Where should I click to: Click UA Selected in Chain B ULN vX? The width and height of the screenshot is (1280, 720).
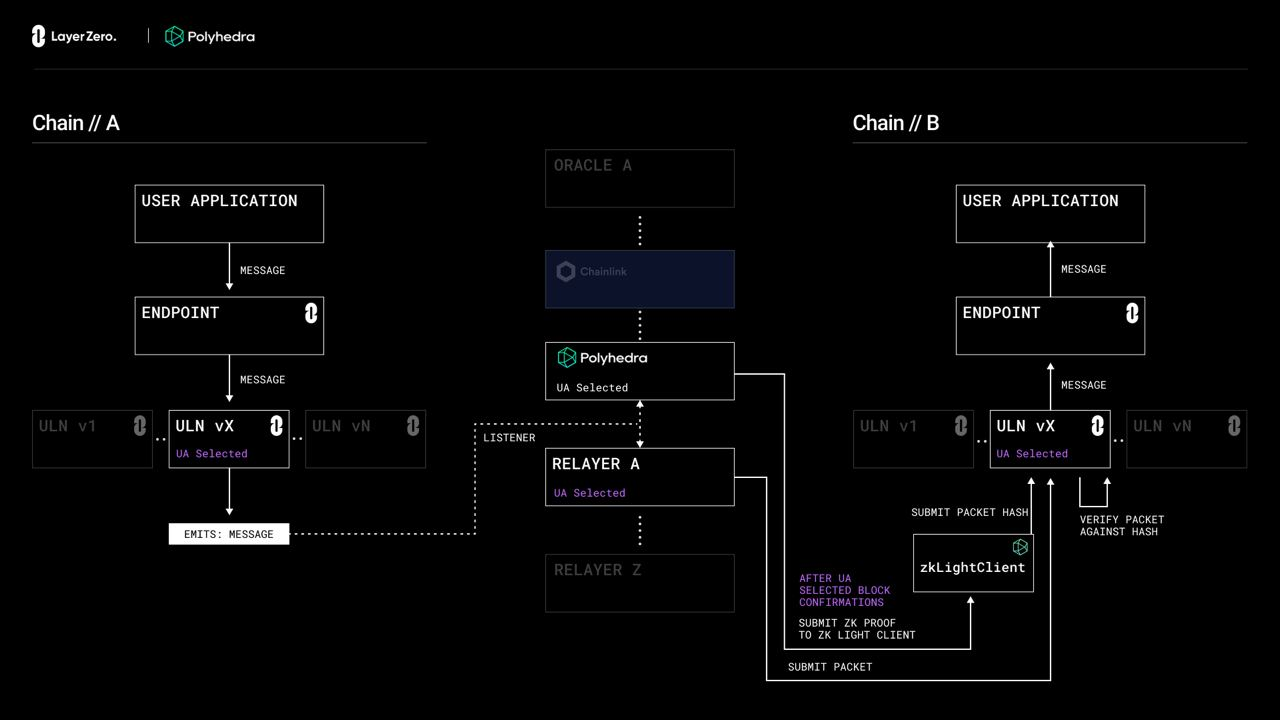point(1032,454)
